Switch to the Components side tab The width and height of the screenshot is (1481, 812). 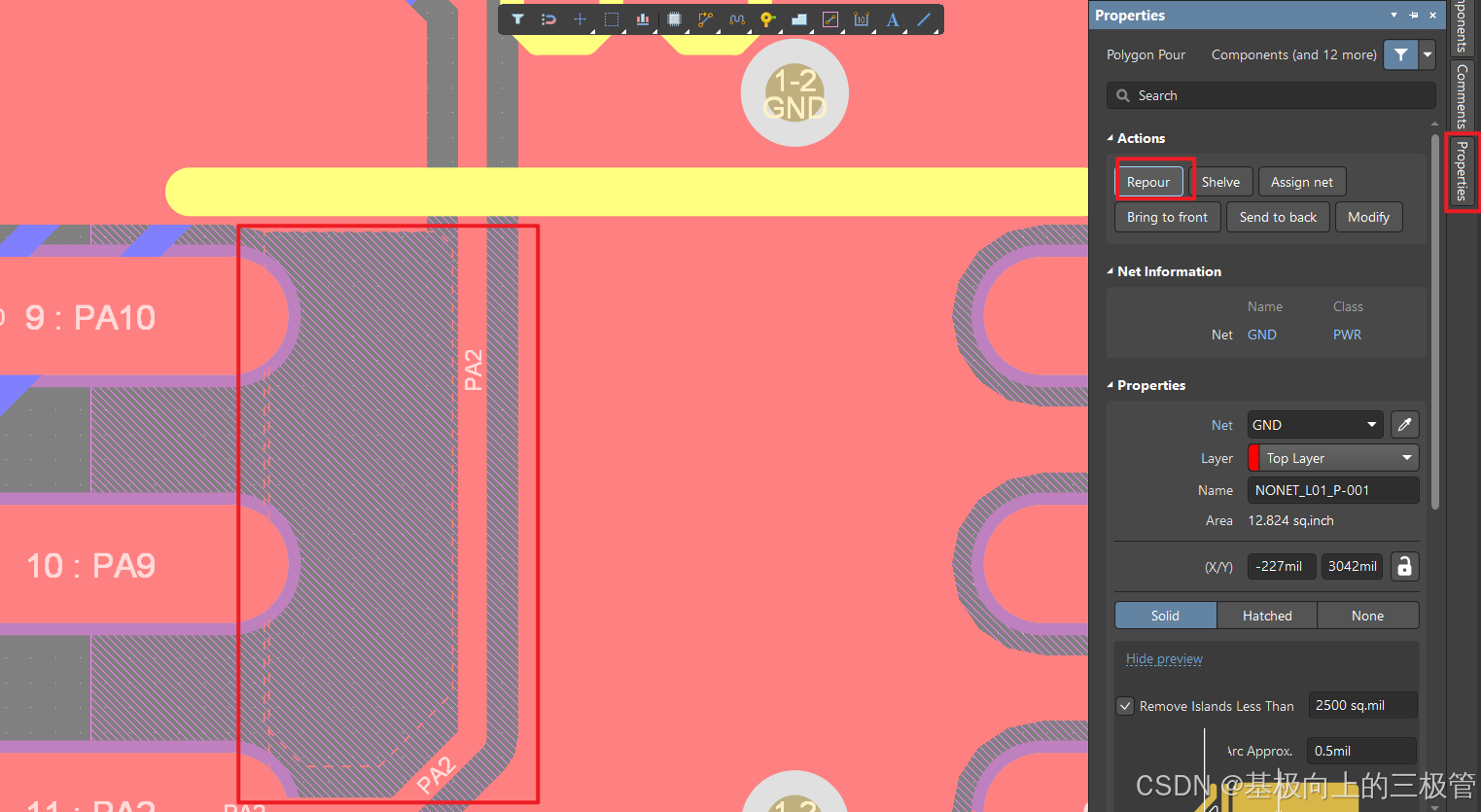point(1462,26)
